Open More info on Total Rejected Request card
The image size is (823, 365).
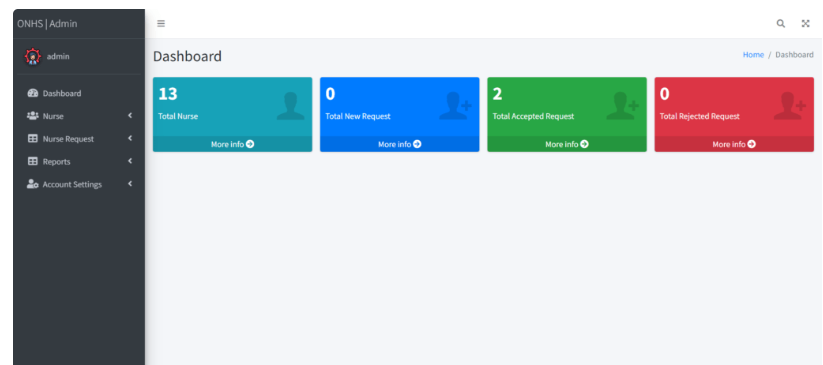(734, 144)
